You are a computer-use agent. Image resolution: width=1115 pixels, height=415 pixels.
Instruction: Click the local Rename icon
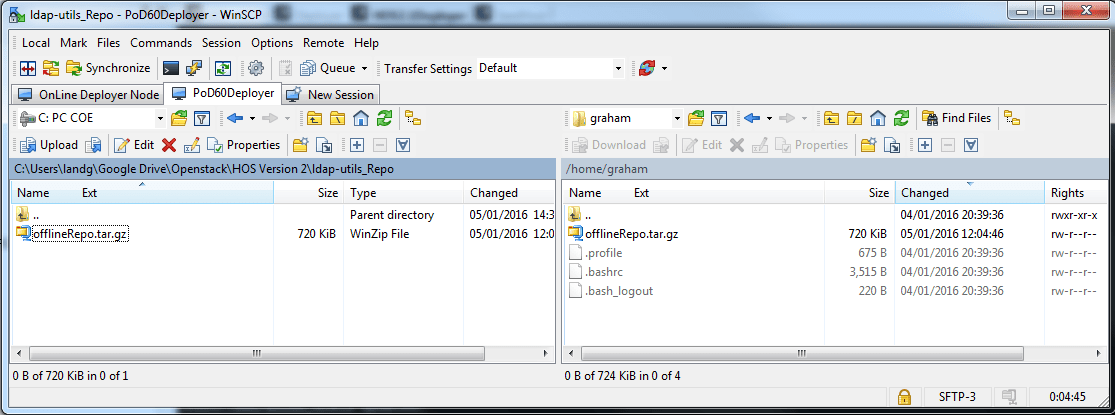[191, 145]
